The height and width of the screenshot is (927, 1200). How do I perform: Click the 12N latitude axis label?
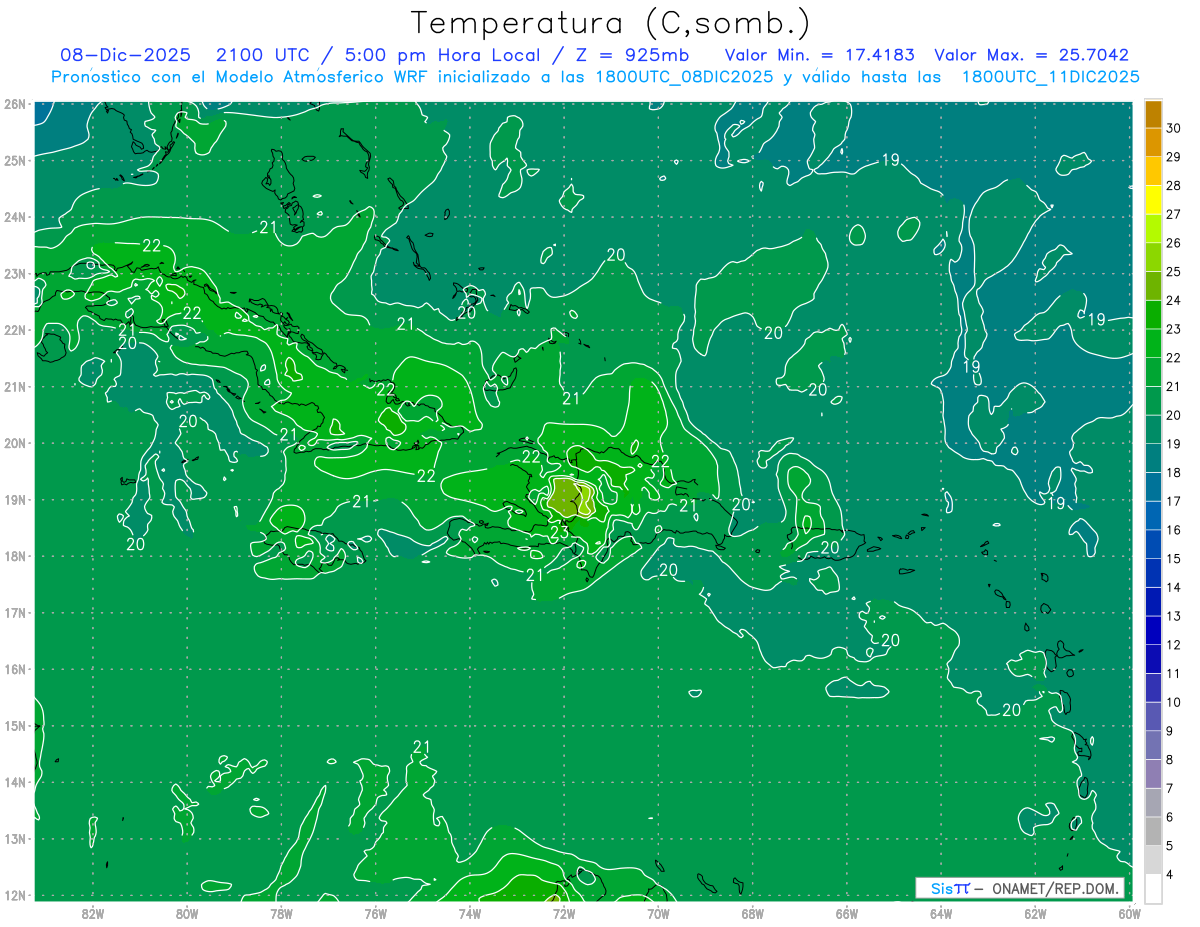pyautogui.click(x=15, y=895)
